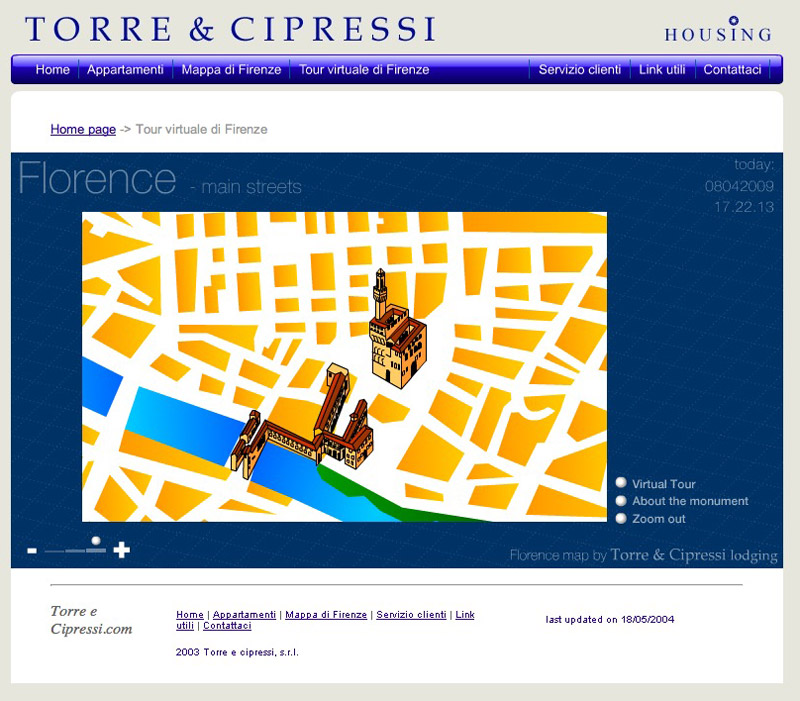Click the Torre & Cipressi header logo
Screen dimensions: 800x701
coord(230,29)
